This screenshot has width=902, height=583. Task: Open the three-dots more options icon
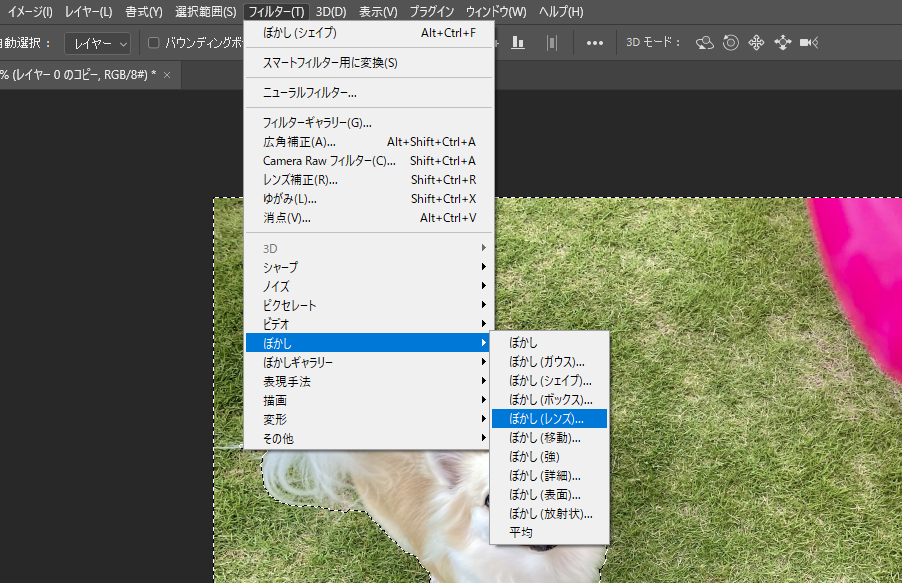595,43
